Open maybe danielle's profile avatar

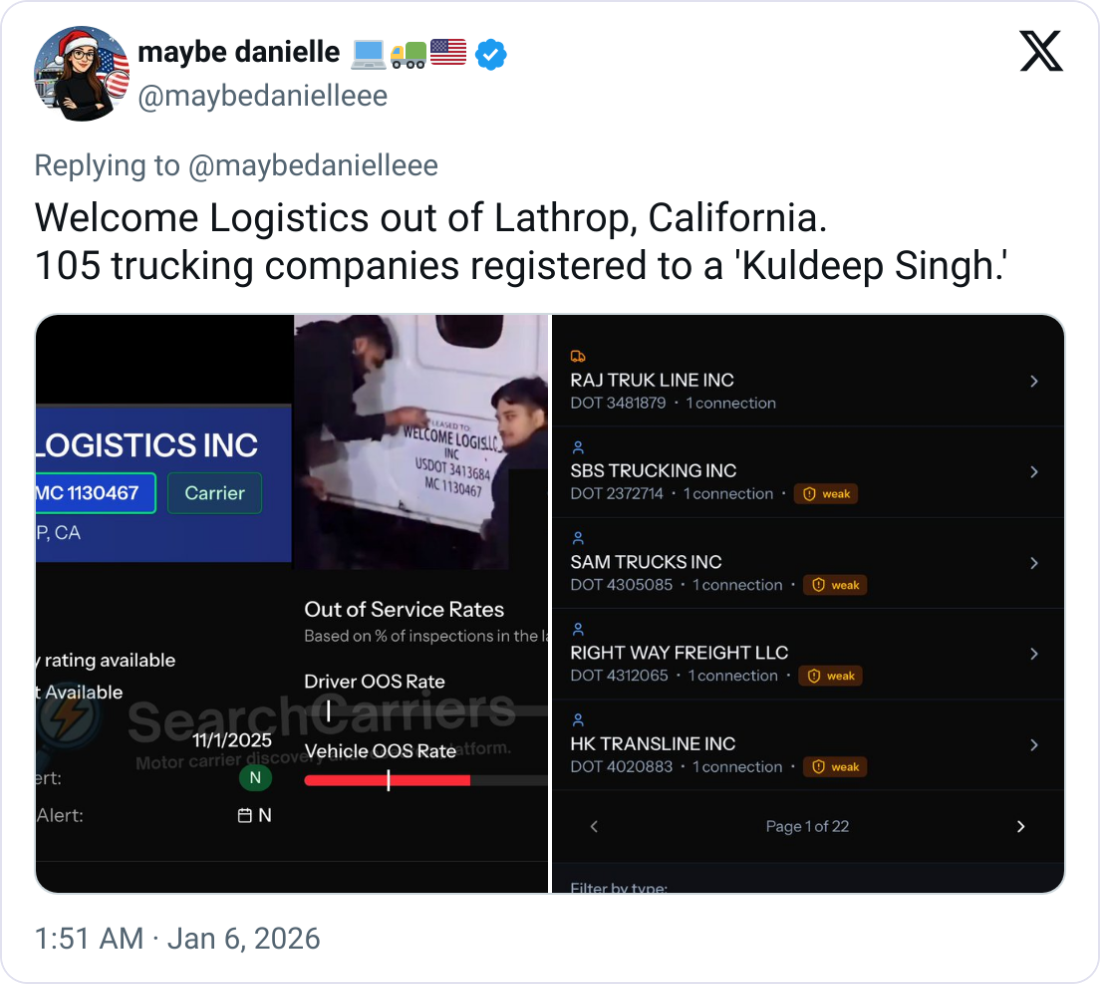pos(82,74)
